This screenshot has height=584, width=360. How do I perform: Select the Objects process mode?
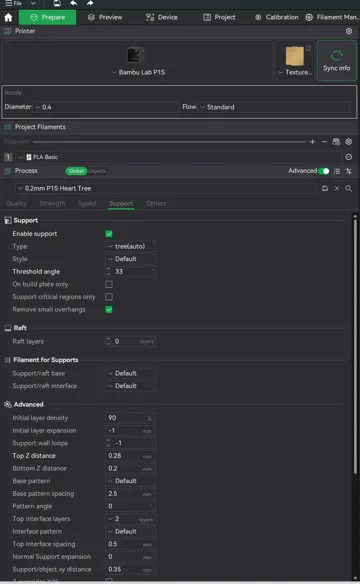click(97, 171)
